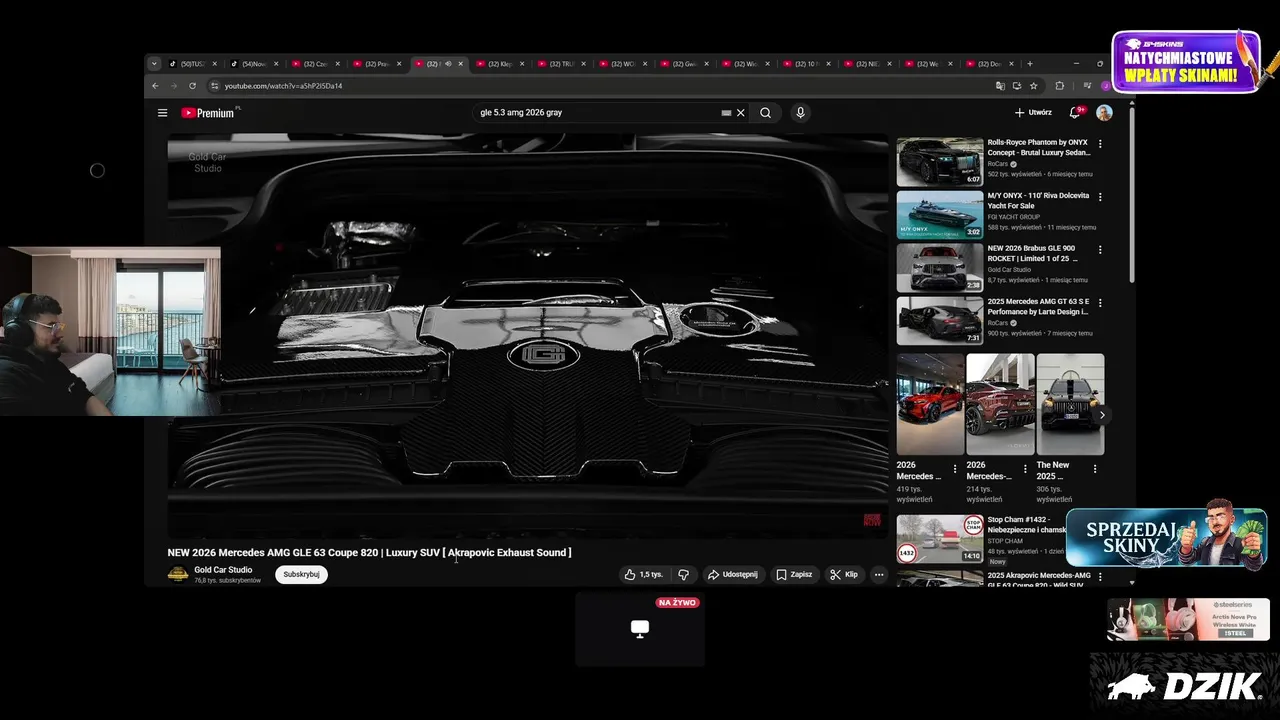Open options menu for Stop Cham #1432 video
The image size is (1280, 720).
[1100, 521]
